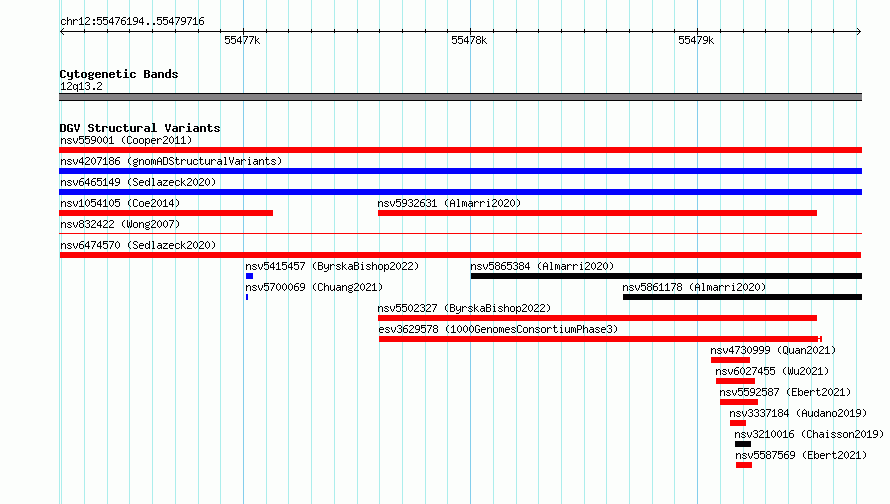Screen dimensions: 890x504
Task: Open the nsv4207186 (gnomADStructuralVariants) label
Action: coord(171,161)
